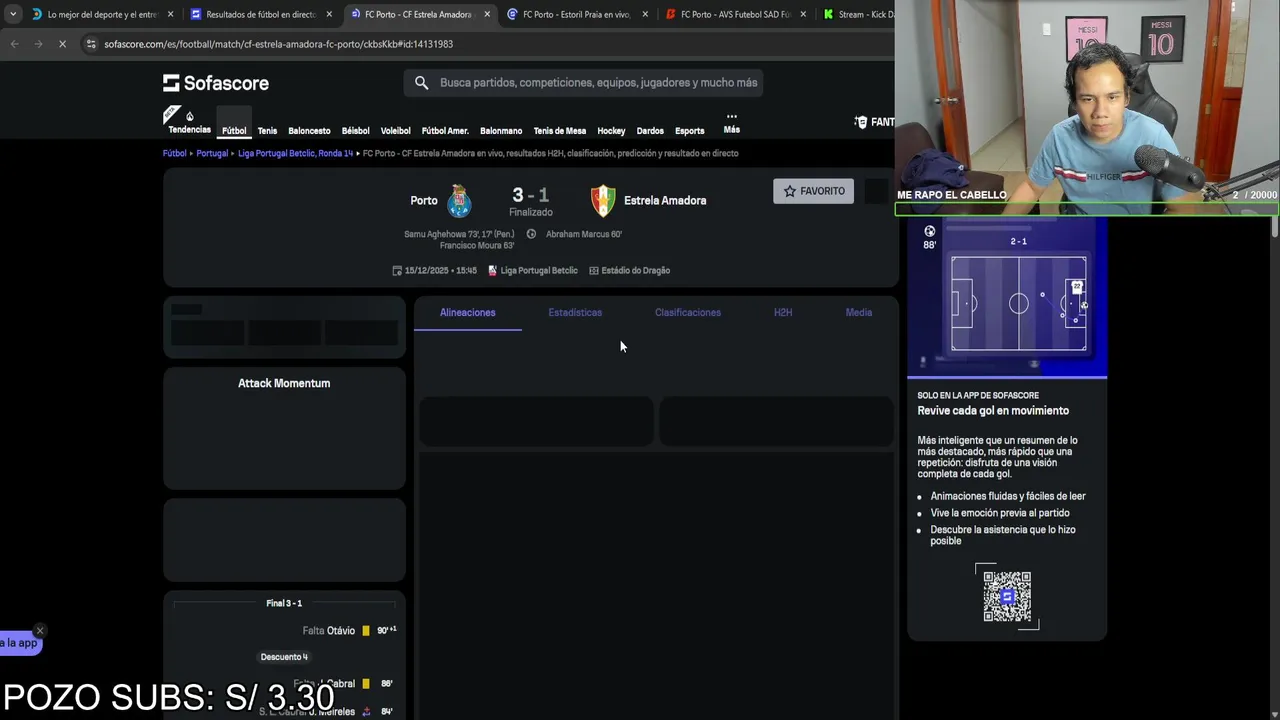Click the Porto team name

tap(424, 201)
